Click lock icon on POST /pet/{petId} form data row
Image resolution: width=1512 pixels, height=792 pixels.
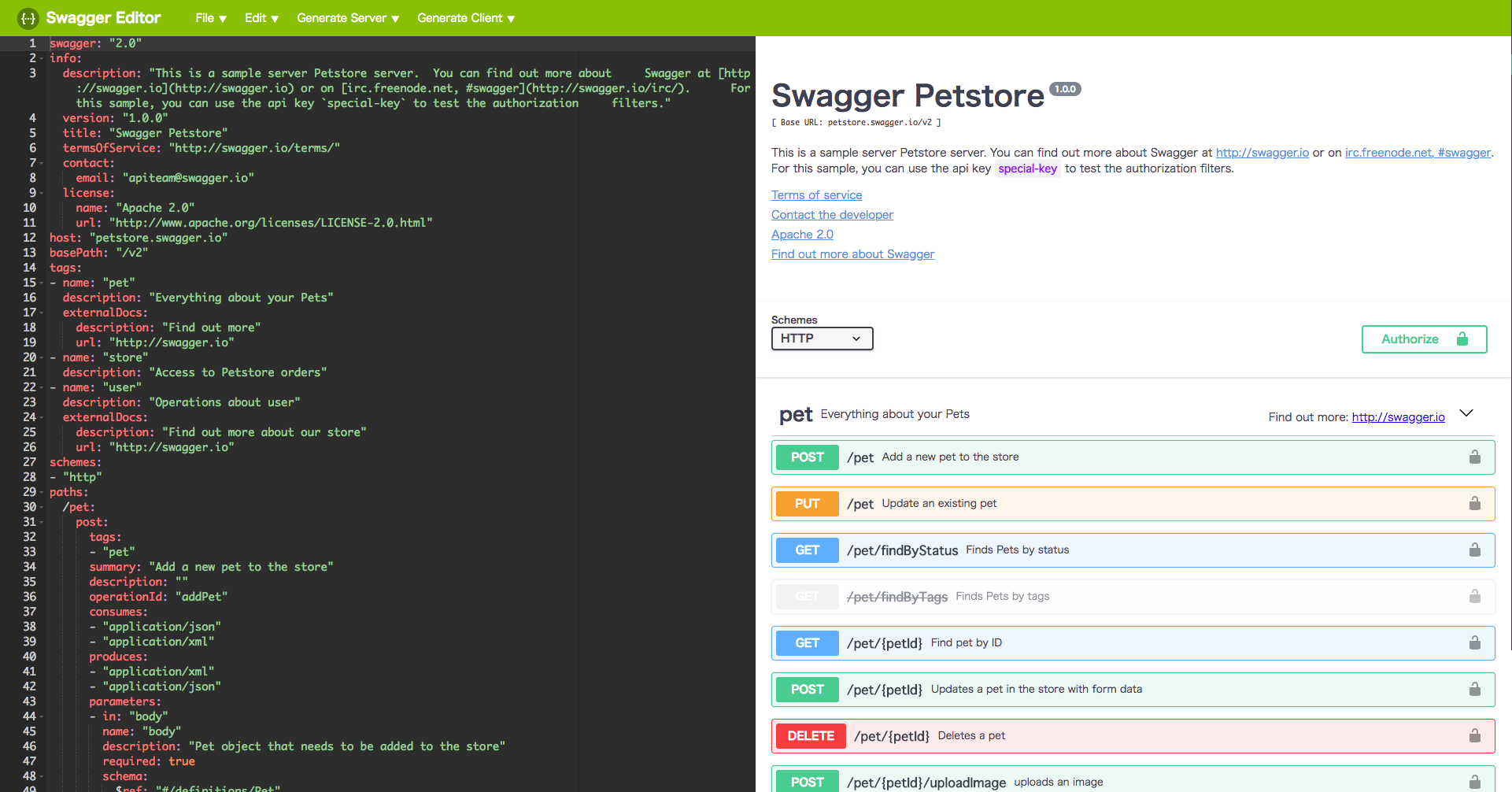tap(1475, 690)
